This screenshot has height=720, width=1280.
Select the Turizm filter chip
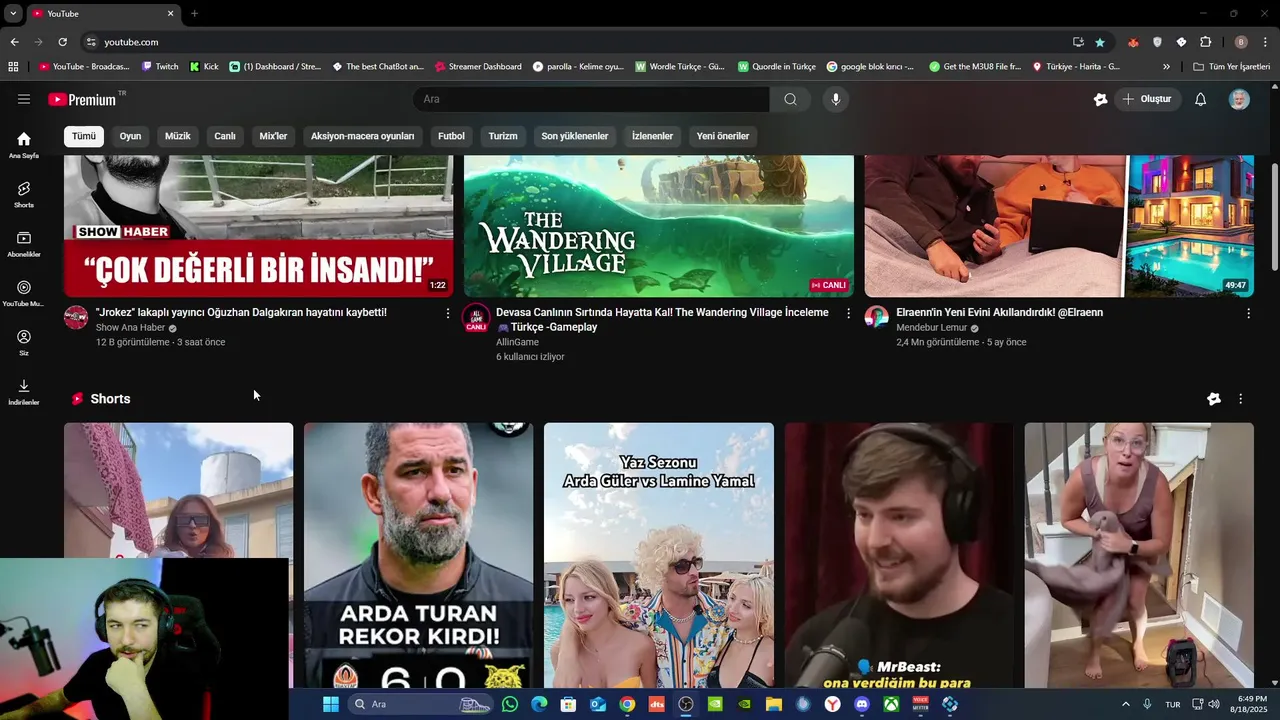(503, 136)
